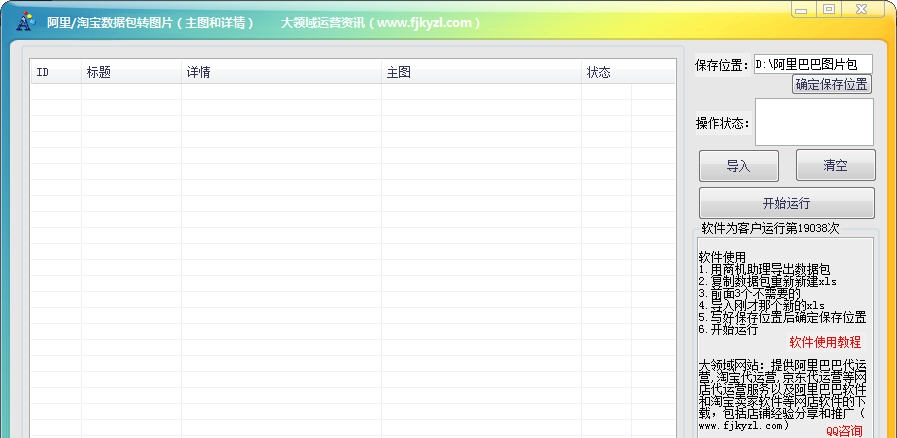Start processing with 开始运行 button

pos(787,203)
